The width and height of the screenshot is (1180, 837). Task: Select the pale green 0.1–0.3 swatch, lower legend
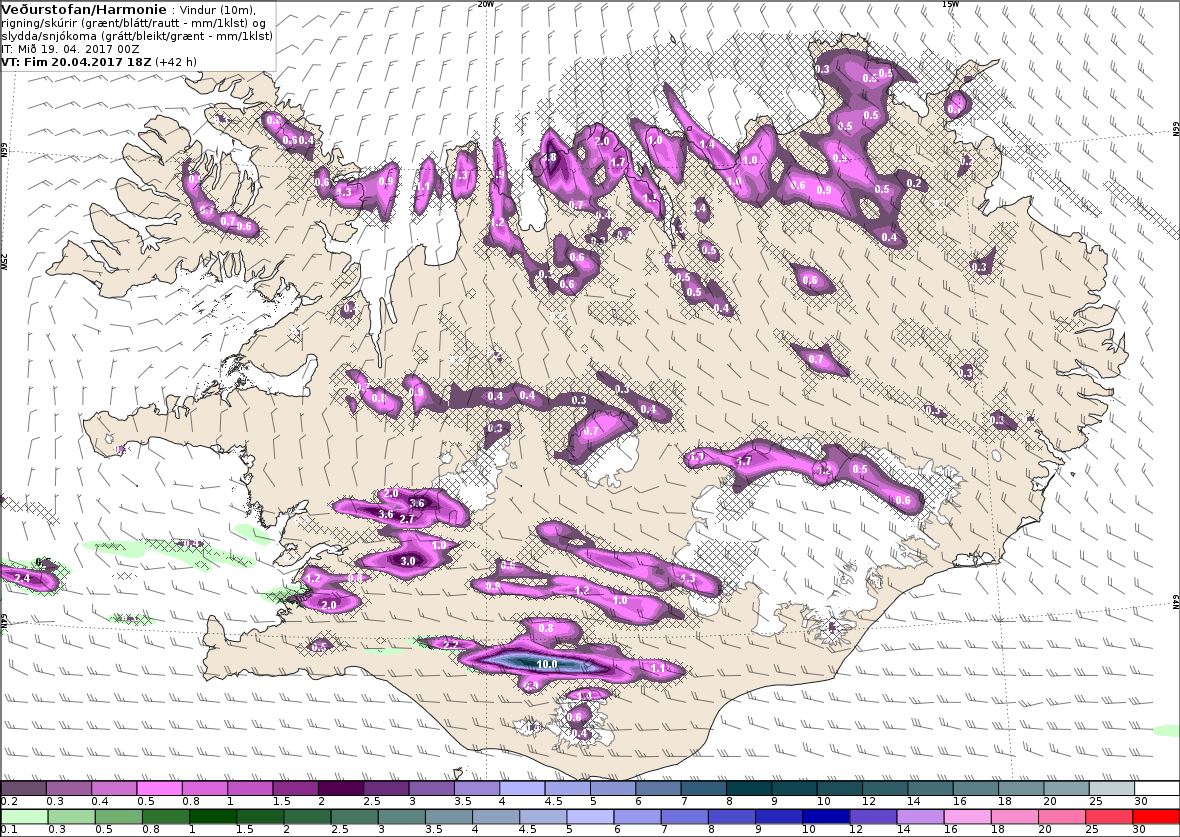pyautogui.click(x=23, y=816)
